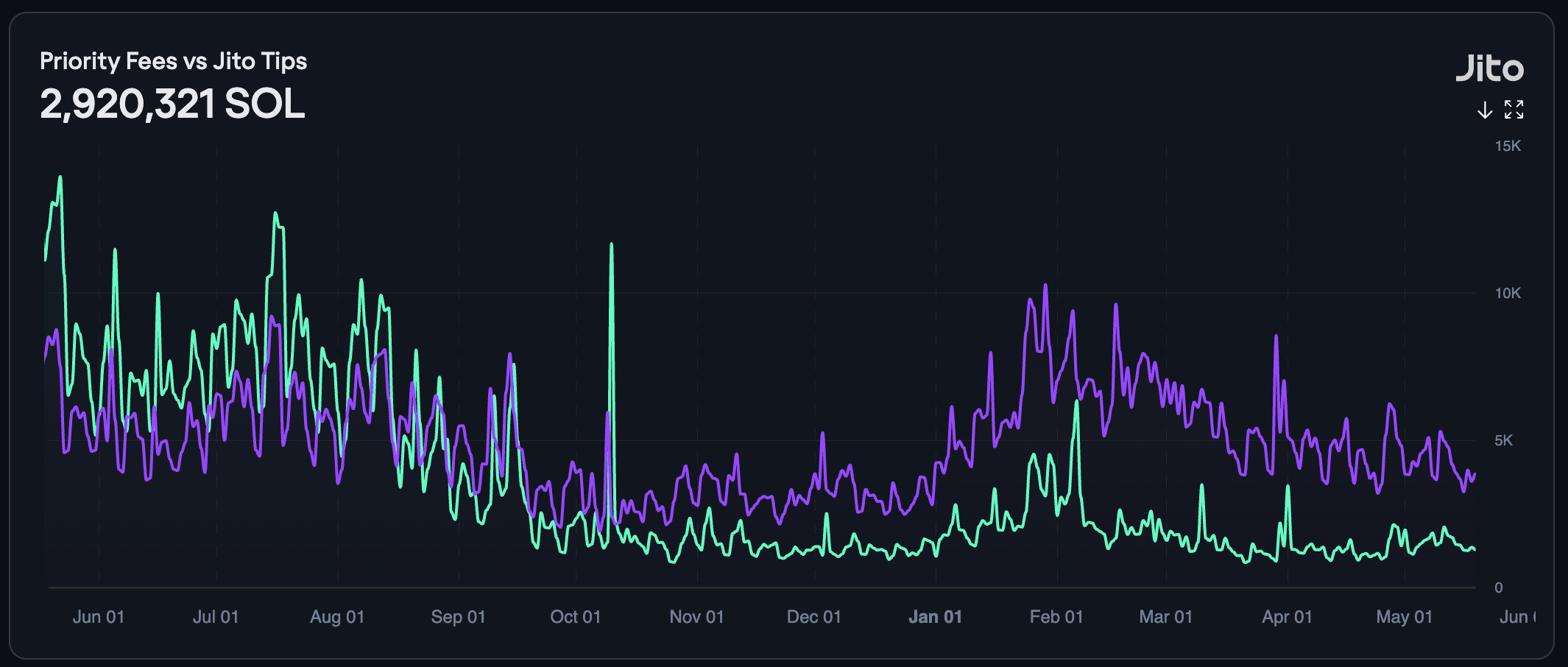This screenshot has height=667, width=1568.
Task: Click the '0' y-axis label
Action: (x=1499, y=587)
